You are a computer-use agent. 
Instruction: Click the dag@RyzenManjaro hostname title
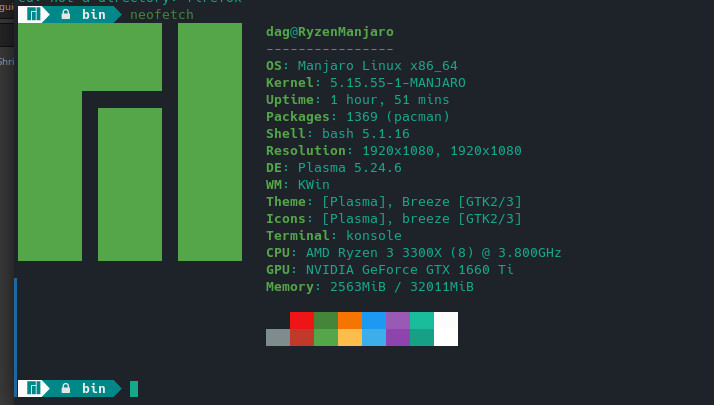coord(329,32)
